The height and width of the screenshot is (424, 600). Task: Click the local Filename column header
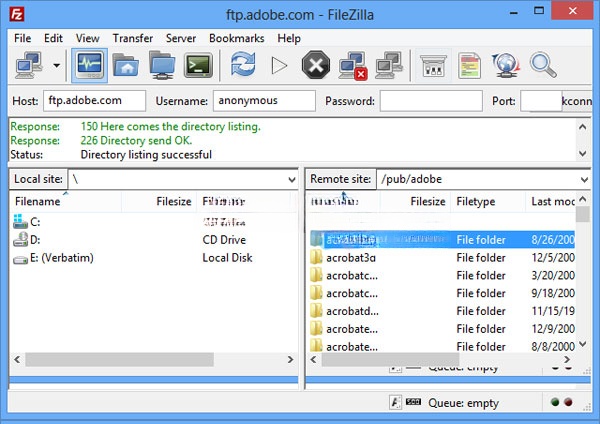(65, 201)
